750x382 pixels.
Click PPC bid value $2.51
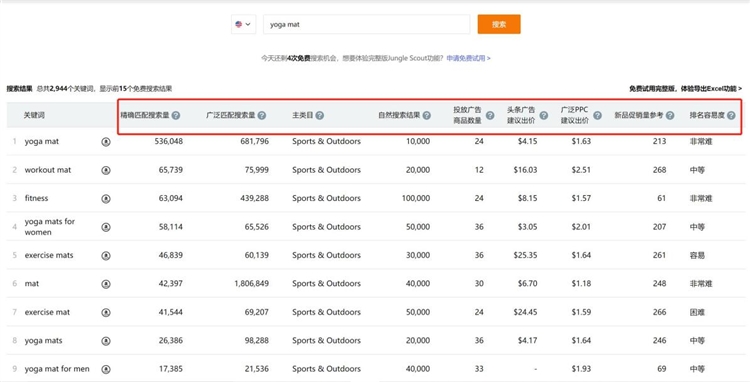(x=581, y=170)
